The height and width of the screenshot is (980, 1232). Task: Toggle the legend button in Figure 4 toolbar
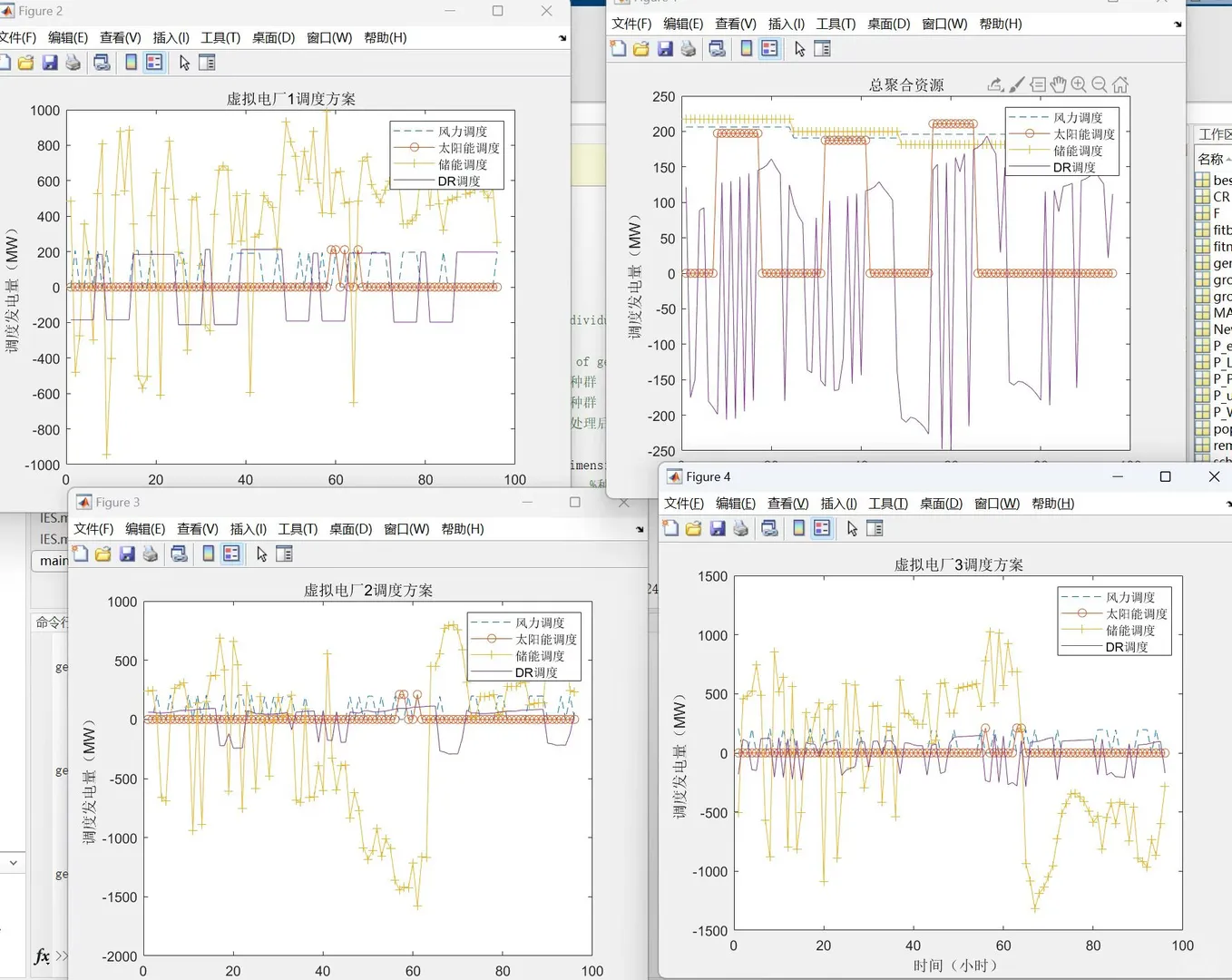tap(822, 529)
